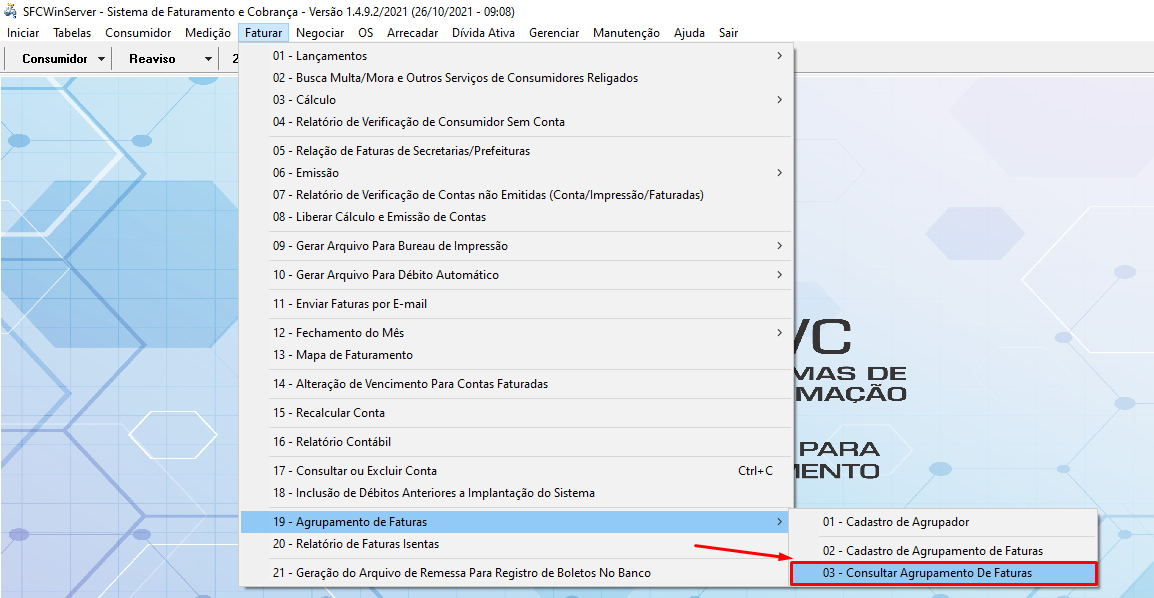Image resolution: width=1154 pixels, height=598 pixels.
Task: Open 13 - Mapa de Faturamento
Action: (342, 355)
